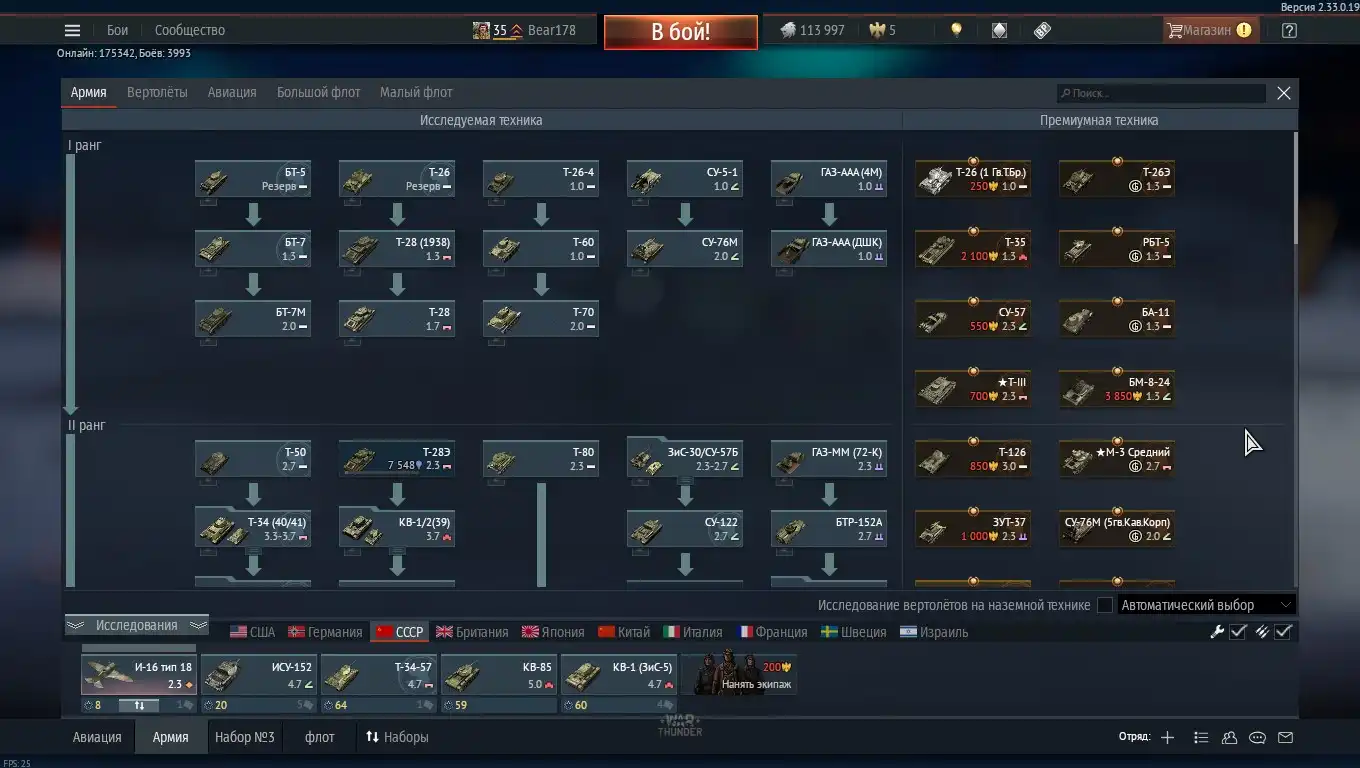The width and height of the screenshot is (1360, 768).
Task: Select premium Т-35 vehicle card
Action: pos(973,249)
